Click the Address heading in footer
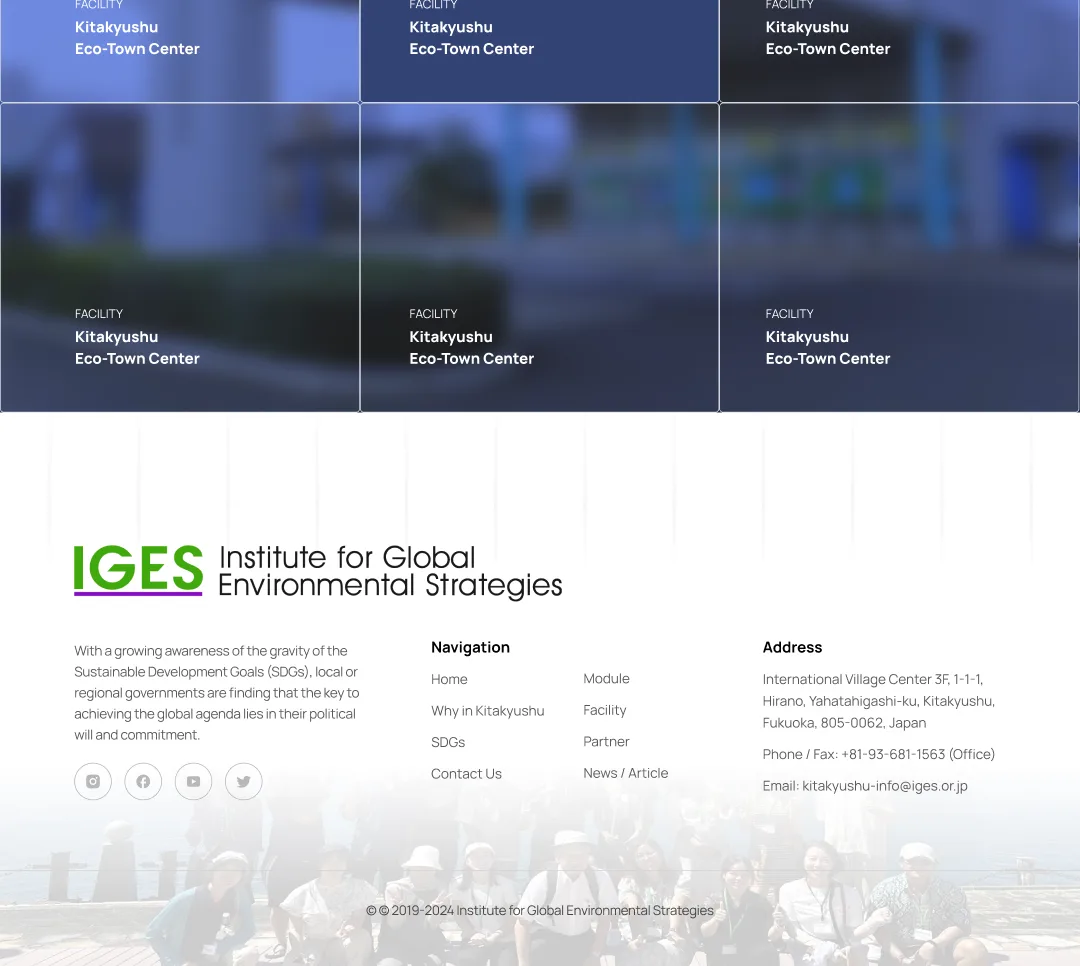Image resolution: width=1080 pixels, height=966 pixels. coord(792,648)
